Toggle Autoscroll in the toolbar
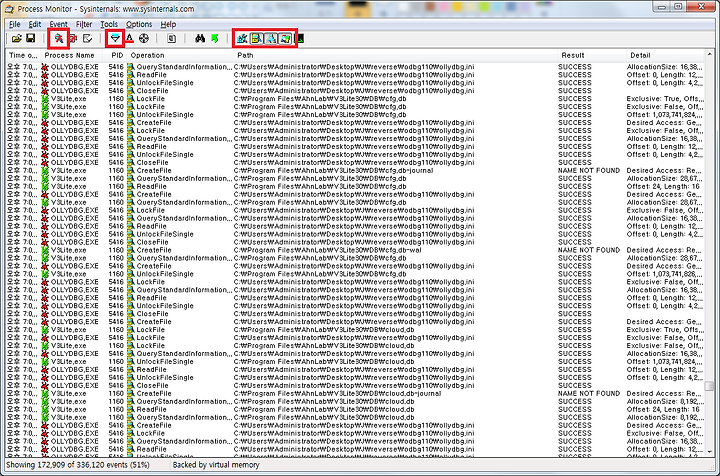This screenshot has height=476, width=720. pyautogui.click(x=73, y=39)
